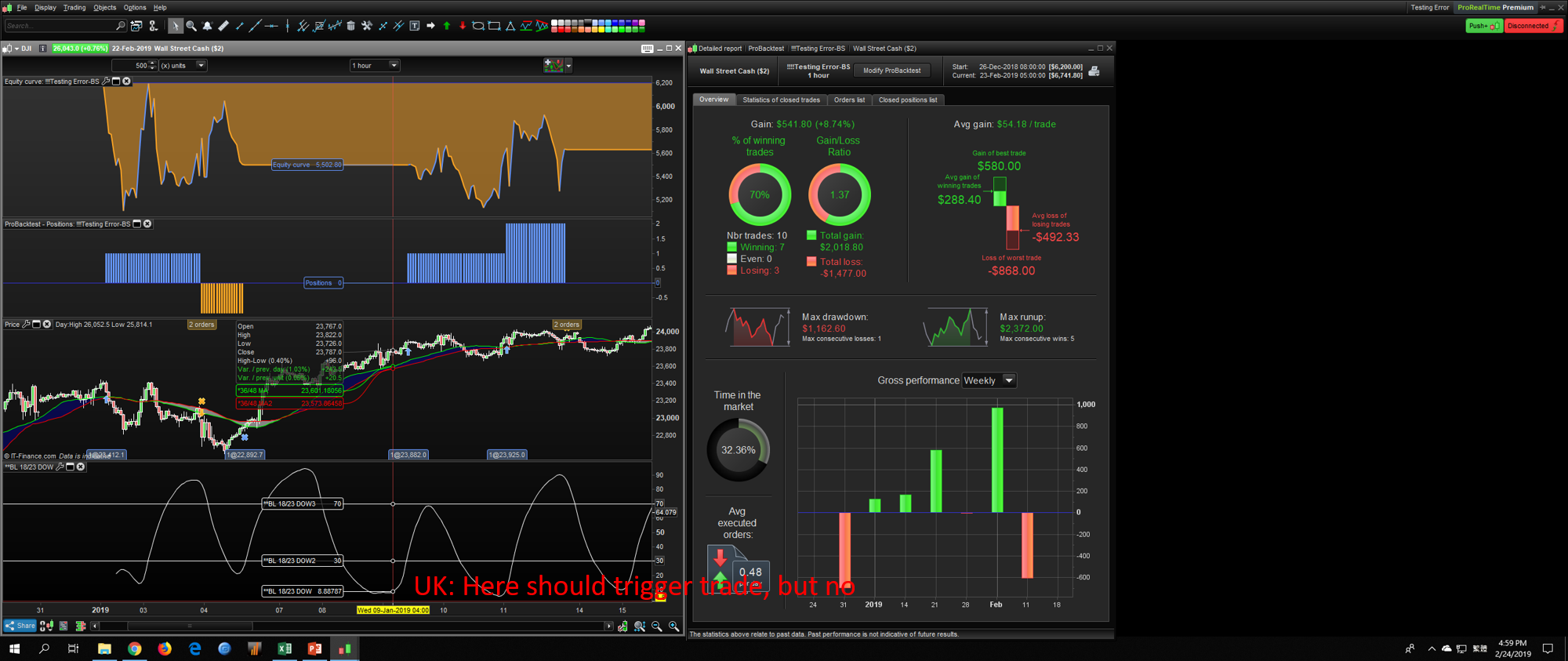The width and height of the screenshot is (1568, 661).
Task: Click the first 2 orders label on Price chart
Action: point(201,325)
